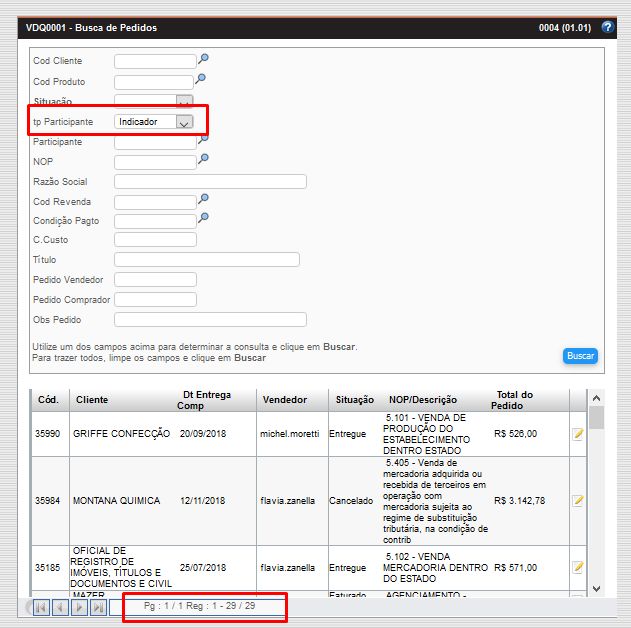The width and height of the screenshot is (631, 628).
Task: Open the Cod Revenda search magnifier
Action: tap(203, 199)
